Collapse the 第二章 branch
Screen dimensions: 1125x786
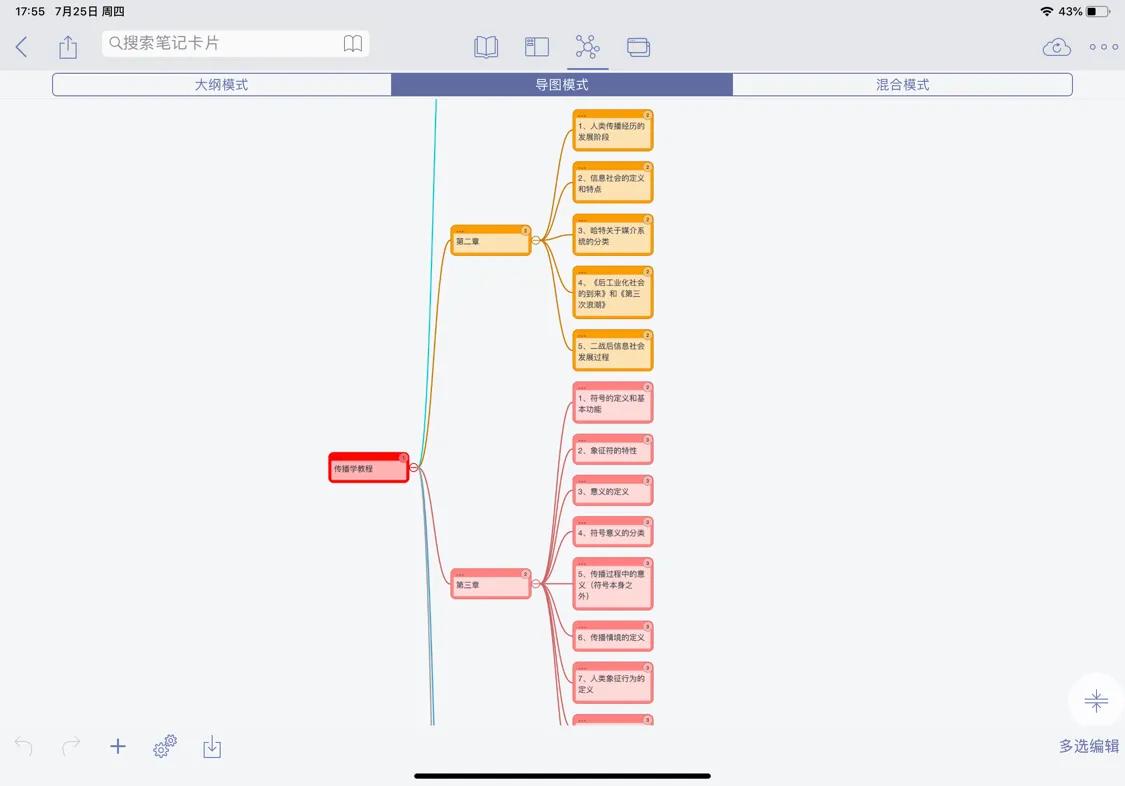coord(537,241)
